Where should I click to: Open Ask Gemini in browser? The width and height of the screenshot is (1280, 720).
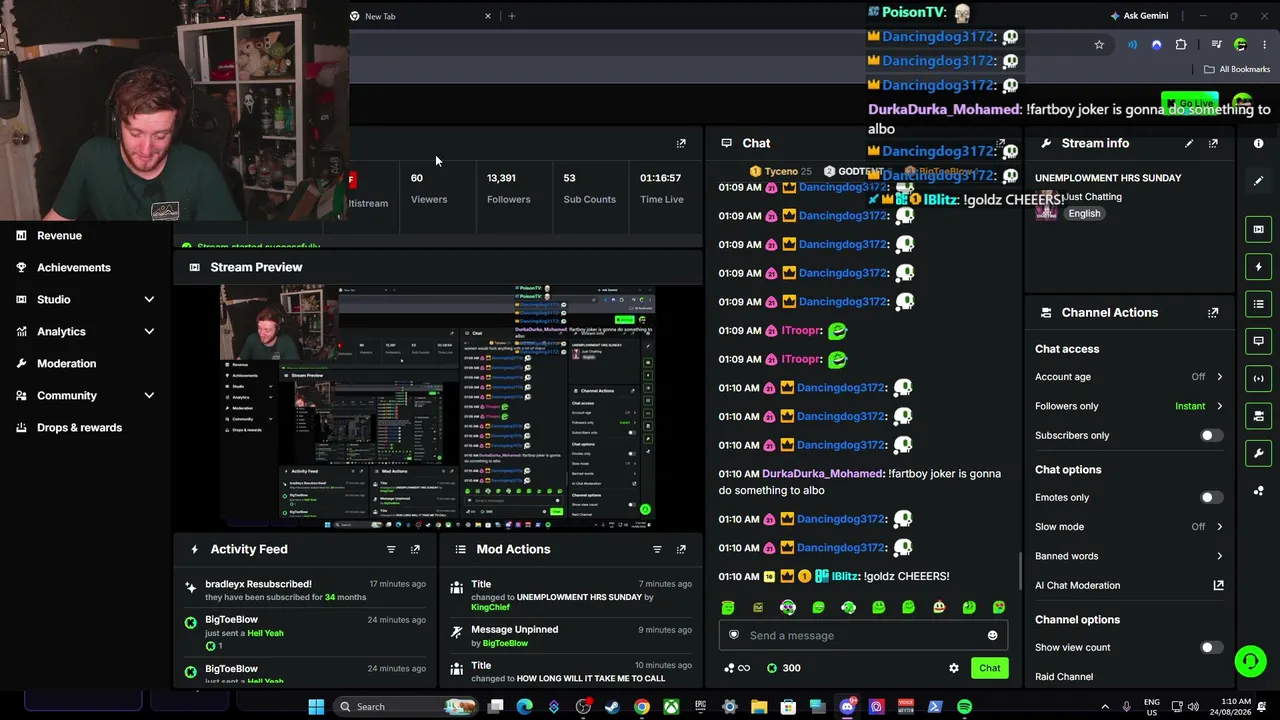point(1139,16)
